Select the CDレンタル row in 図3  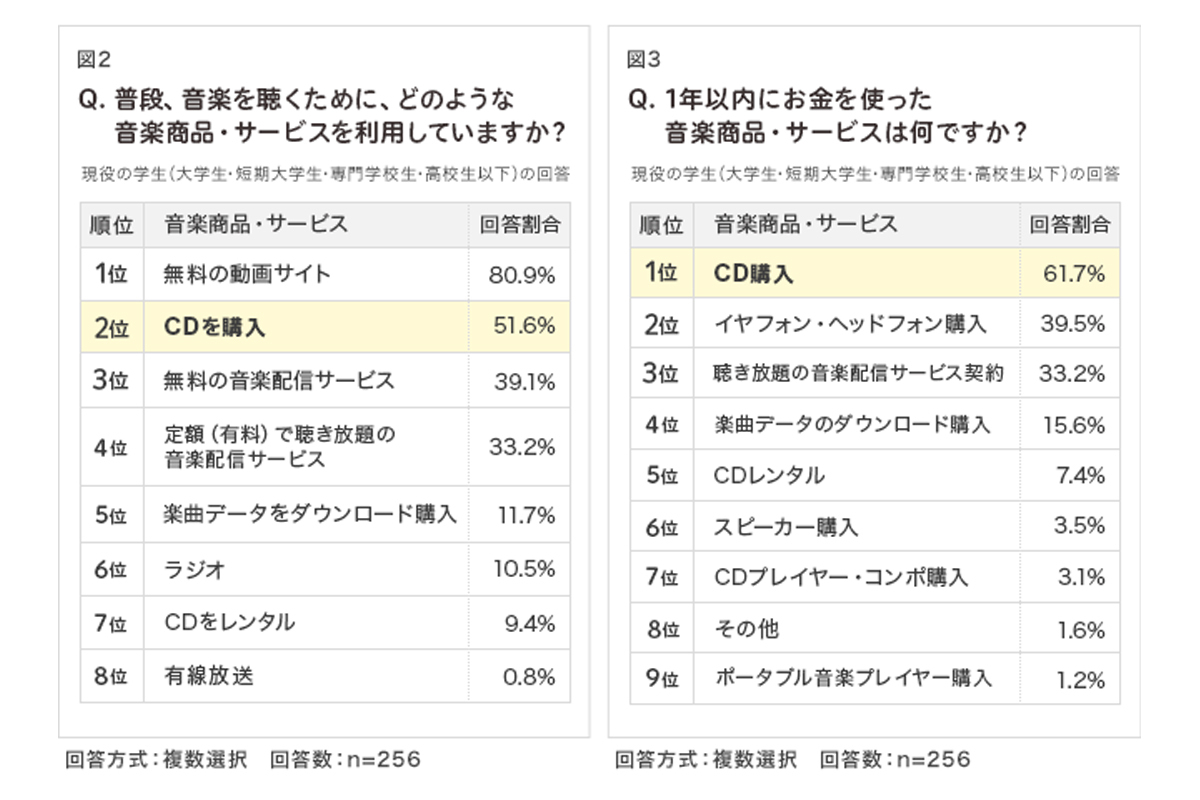[875, 476]
